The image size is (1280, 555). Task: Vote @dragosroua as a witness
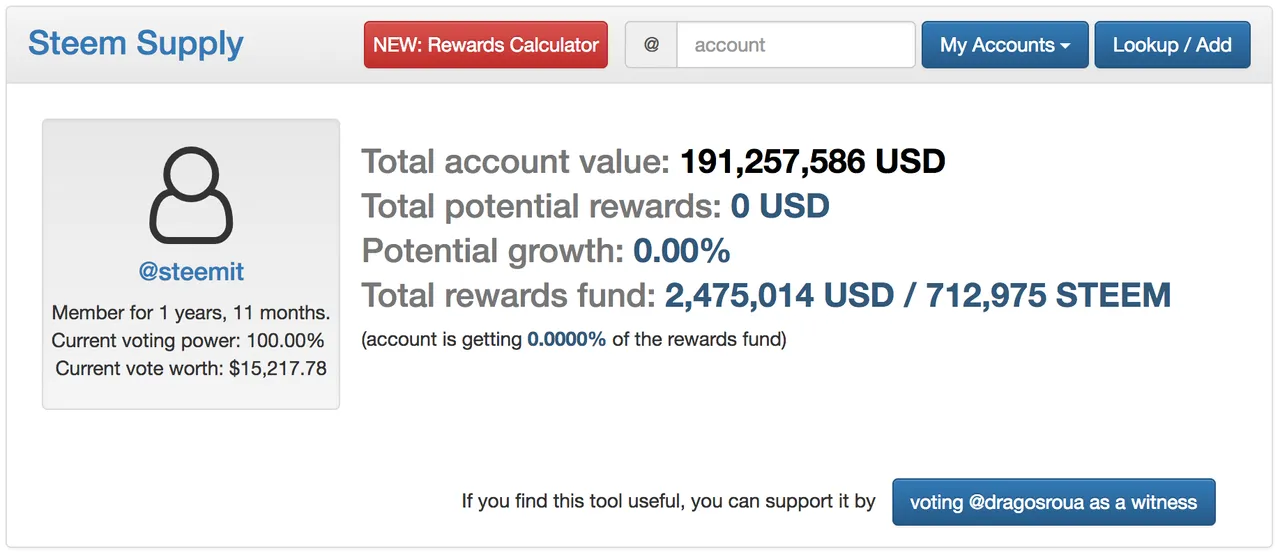coord(1053,502)
